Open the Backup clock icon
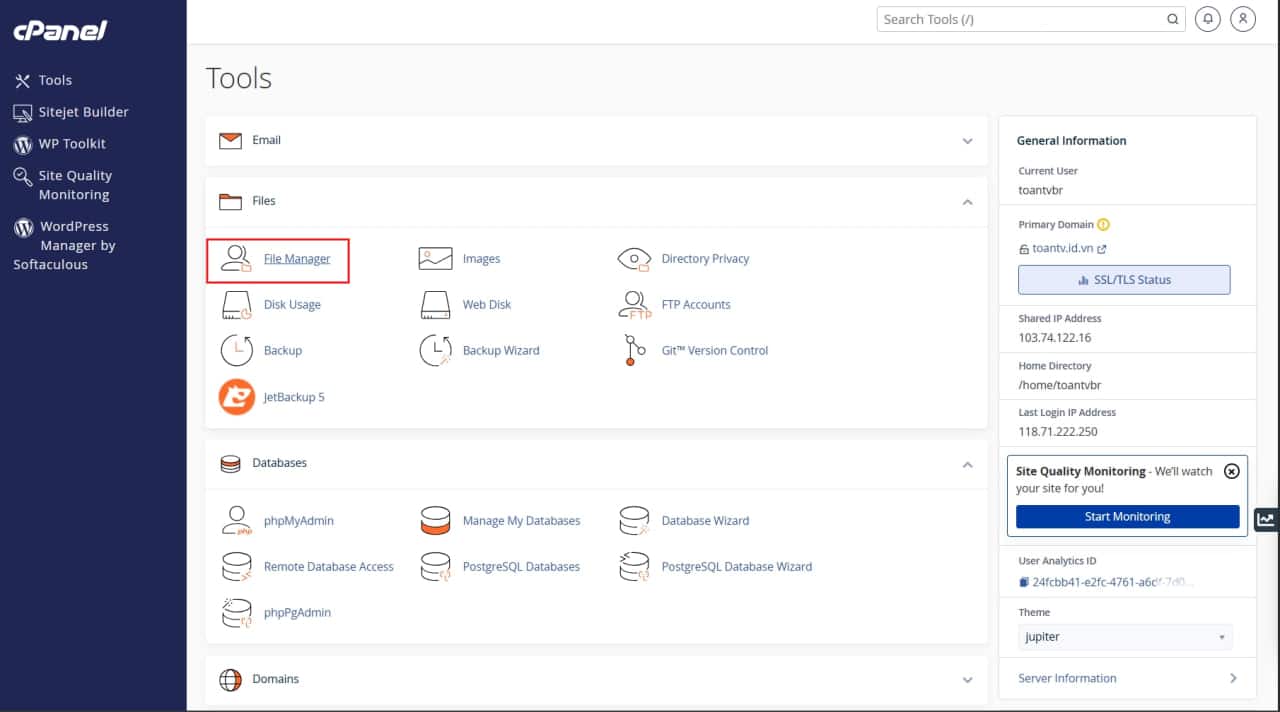 pos(236,351)
